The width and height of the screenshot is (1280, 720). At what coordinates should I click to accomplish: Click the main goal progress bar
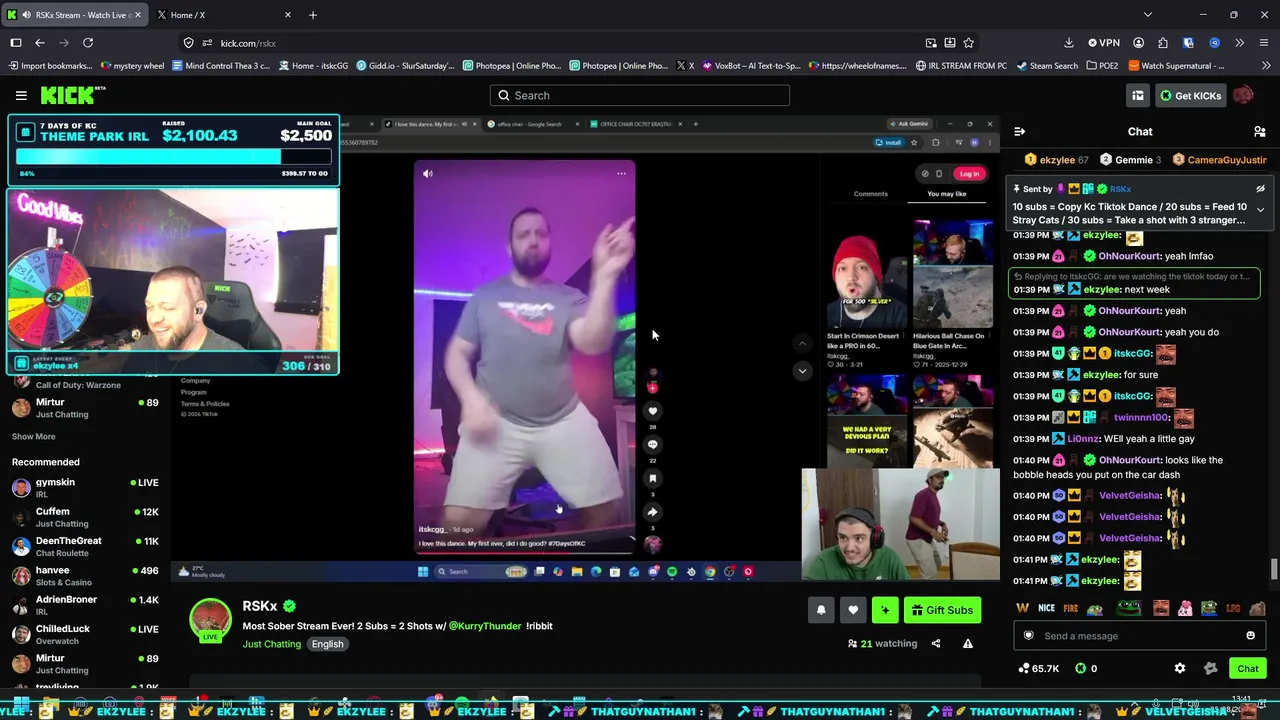(x=173, y=157)
